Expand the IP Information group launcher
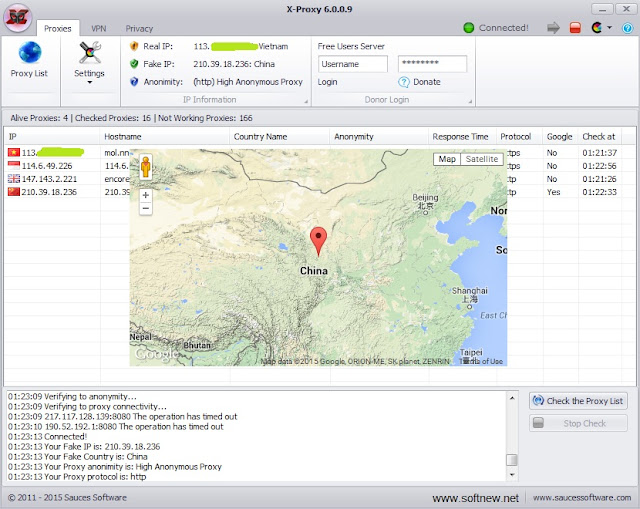This screenshot has width=640, height=509. pyautogui.click(x=306, y=101)
